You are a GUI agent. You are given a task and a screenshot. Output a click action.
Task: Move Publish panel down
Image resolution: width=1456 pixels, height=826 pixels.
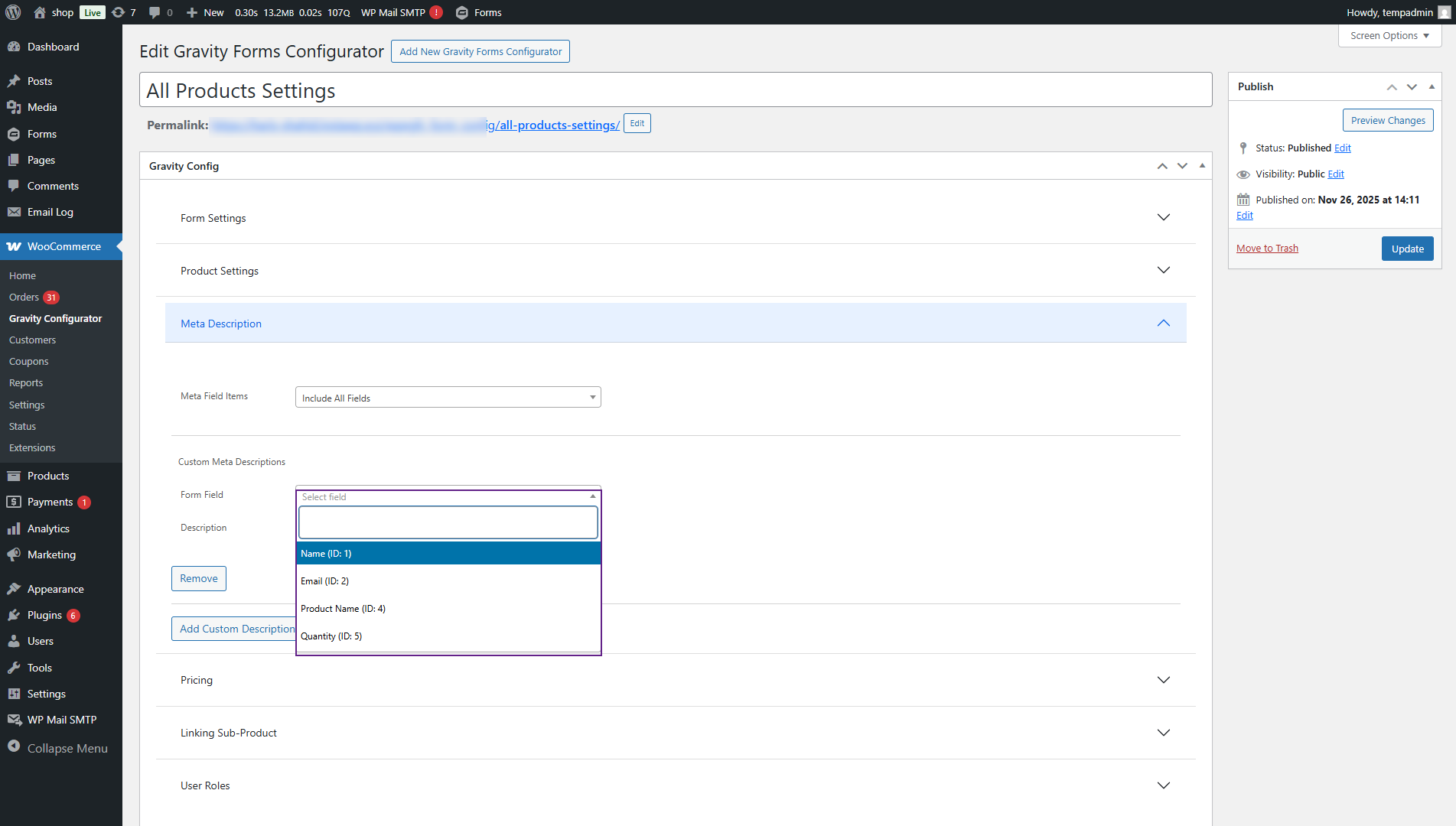tap(1412, 86)
